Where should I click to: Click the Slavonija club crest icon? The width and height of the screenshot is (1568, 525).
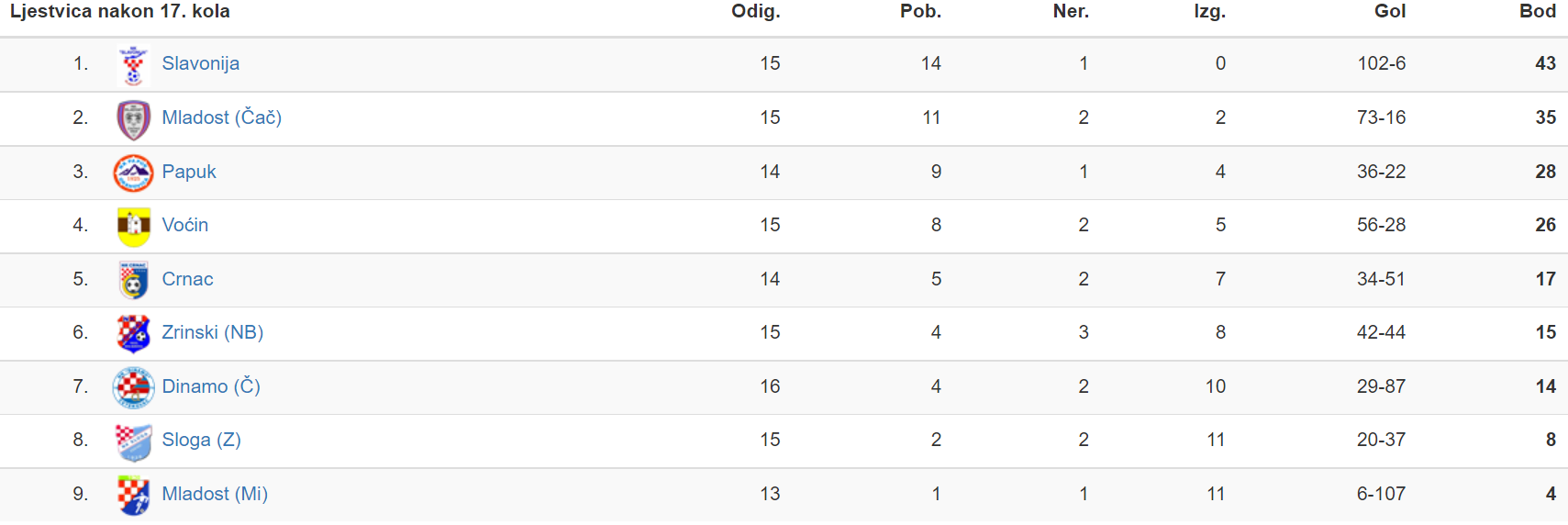pyautogui.click(x=134, y=64)
